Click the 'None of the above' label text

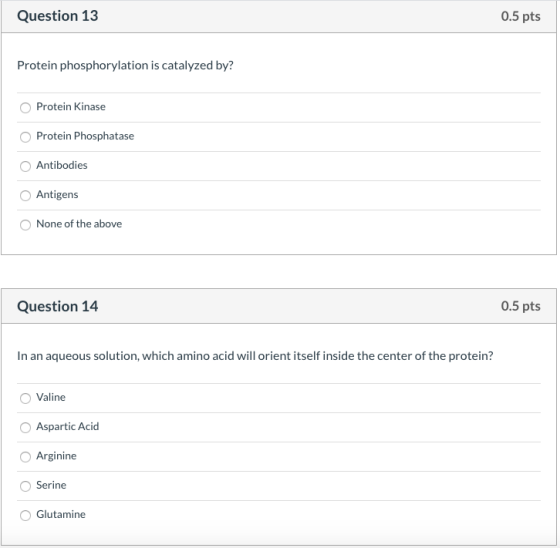click(x=79, y=224)
